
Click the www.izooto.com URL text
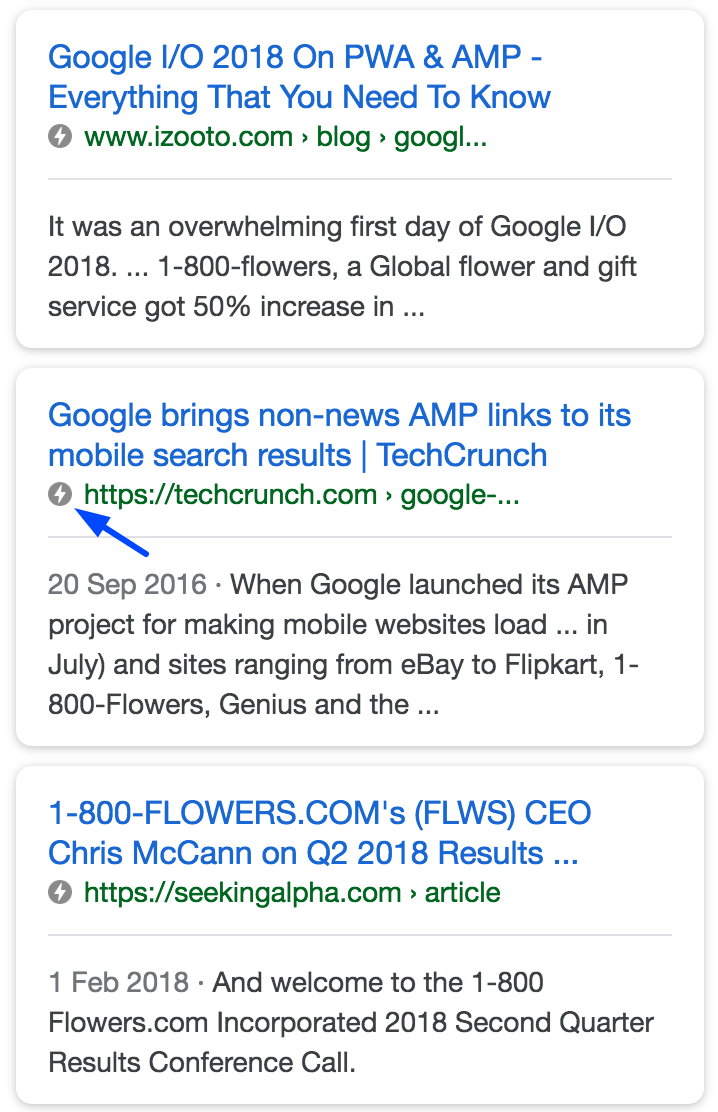(189, 137)
